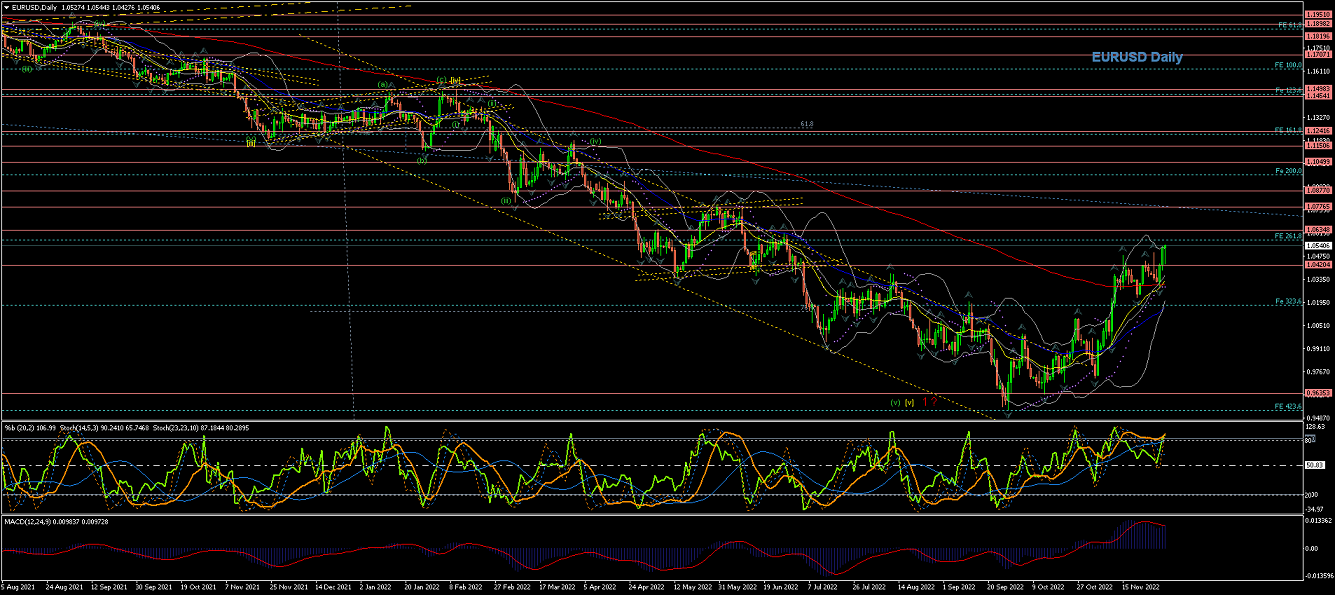The height and width of the screenshot is (595, 1335).
Task: Select the green (c) wave label
Action: pos(440,80)
